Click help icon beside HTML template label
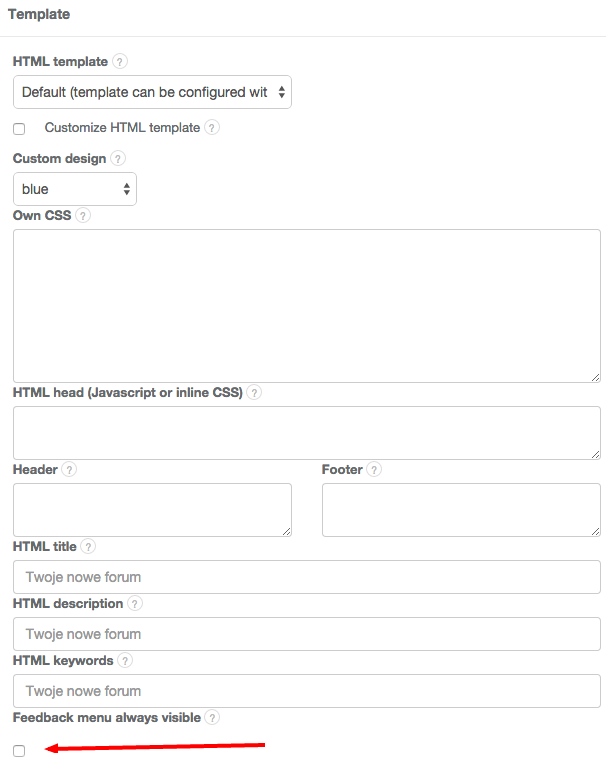 (x=120, y=62)
